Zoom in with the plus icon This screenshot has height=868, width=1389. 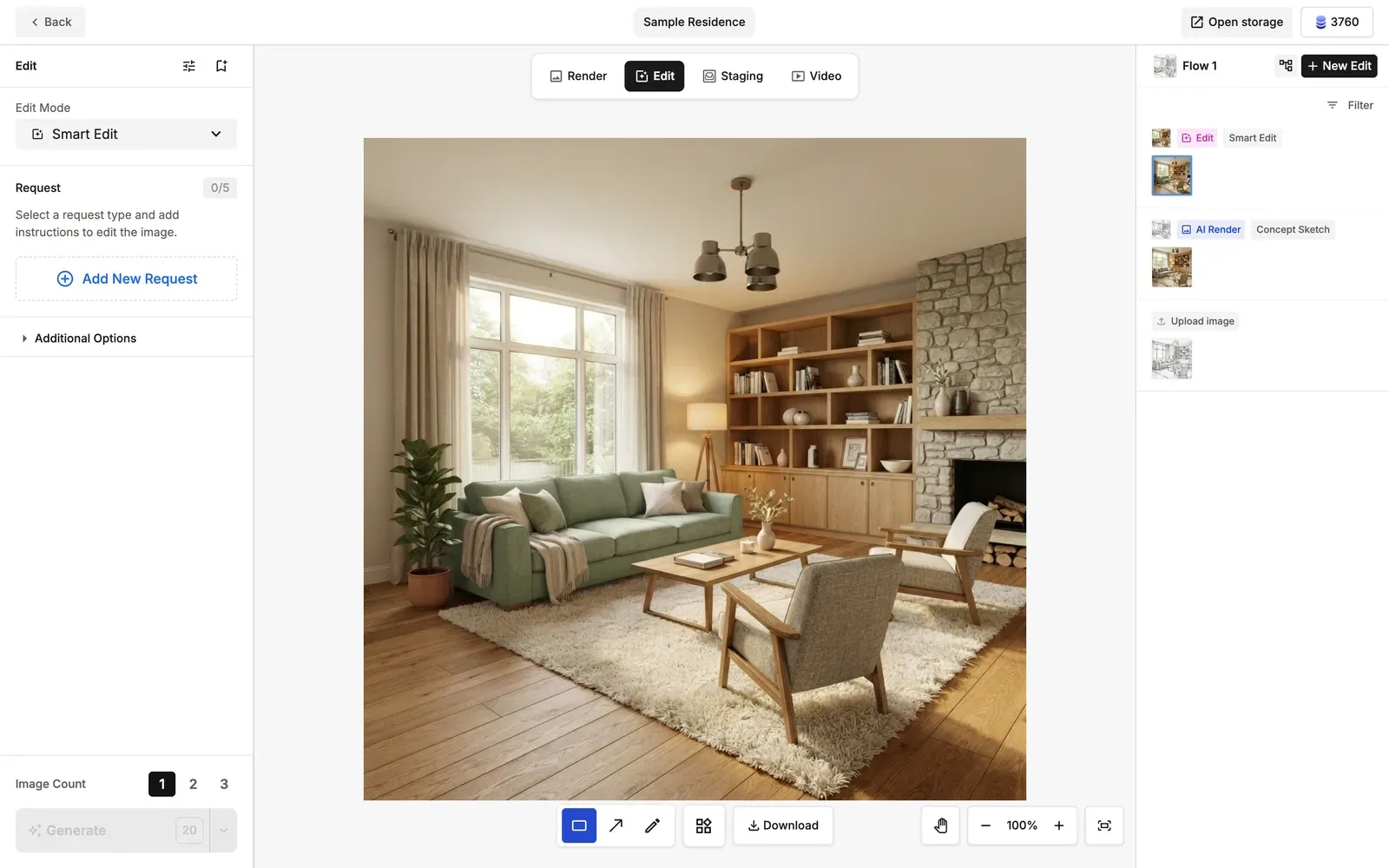(x=1059, y=825)
